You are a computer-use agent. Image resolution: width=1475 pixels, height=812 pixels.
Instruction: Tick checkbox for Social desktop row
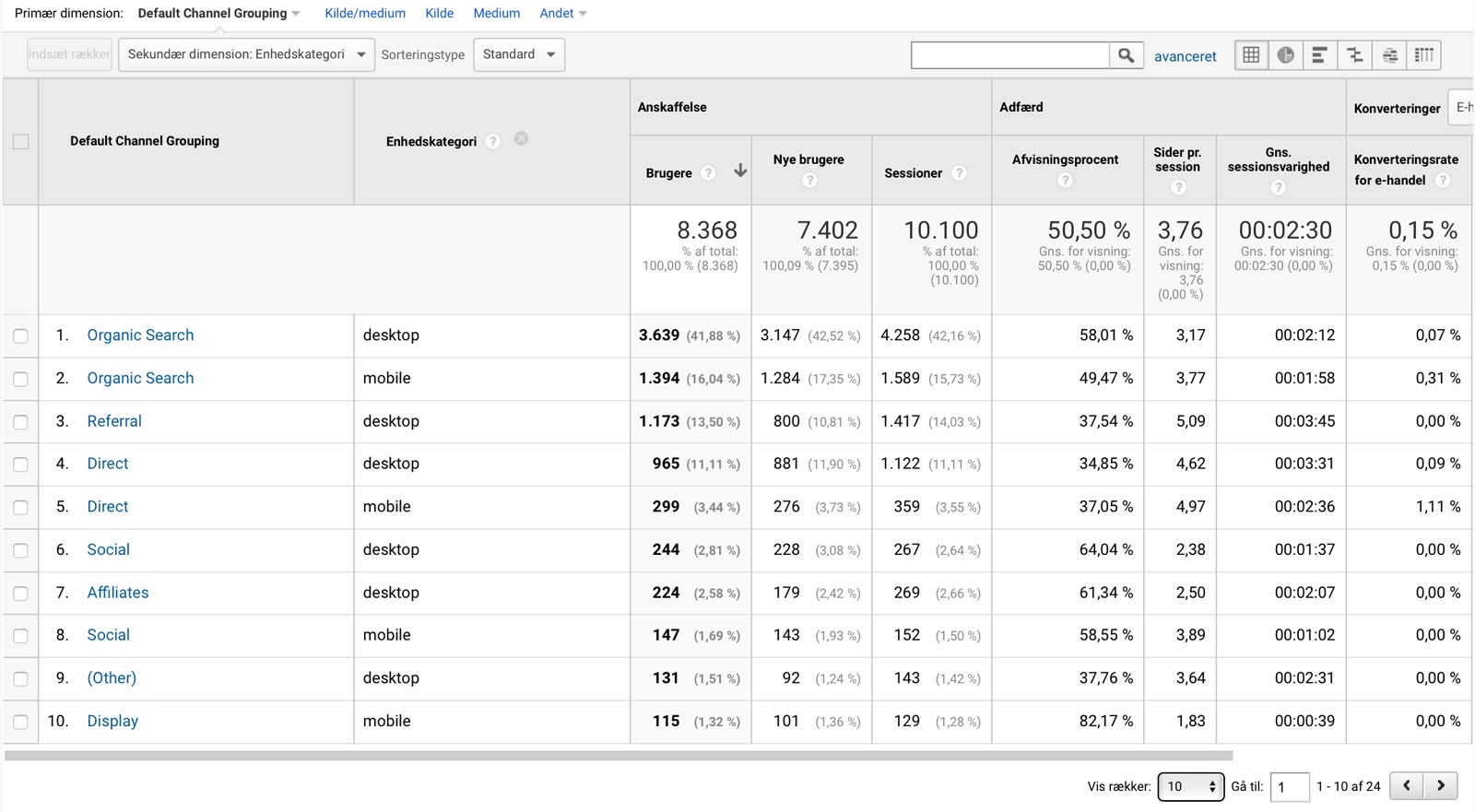[20, 550]
